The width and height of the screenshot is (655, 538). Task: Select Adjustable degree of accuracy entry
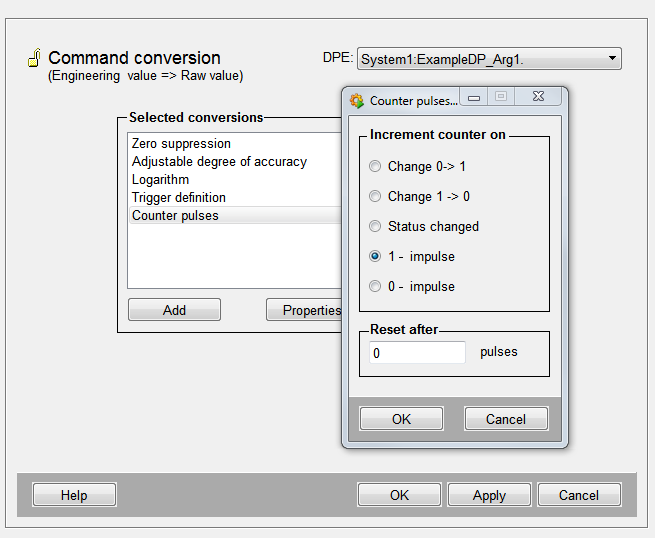pyautogui.click(x=219, y=162)
